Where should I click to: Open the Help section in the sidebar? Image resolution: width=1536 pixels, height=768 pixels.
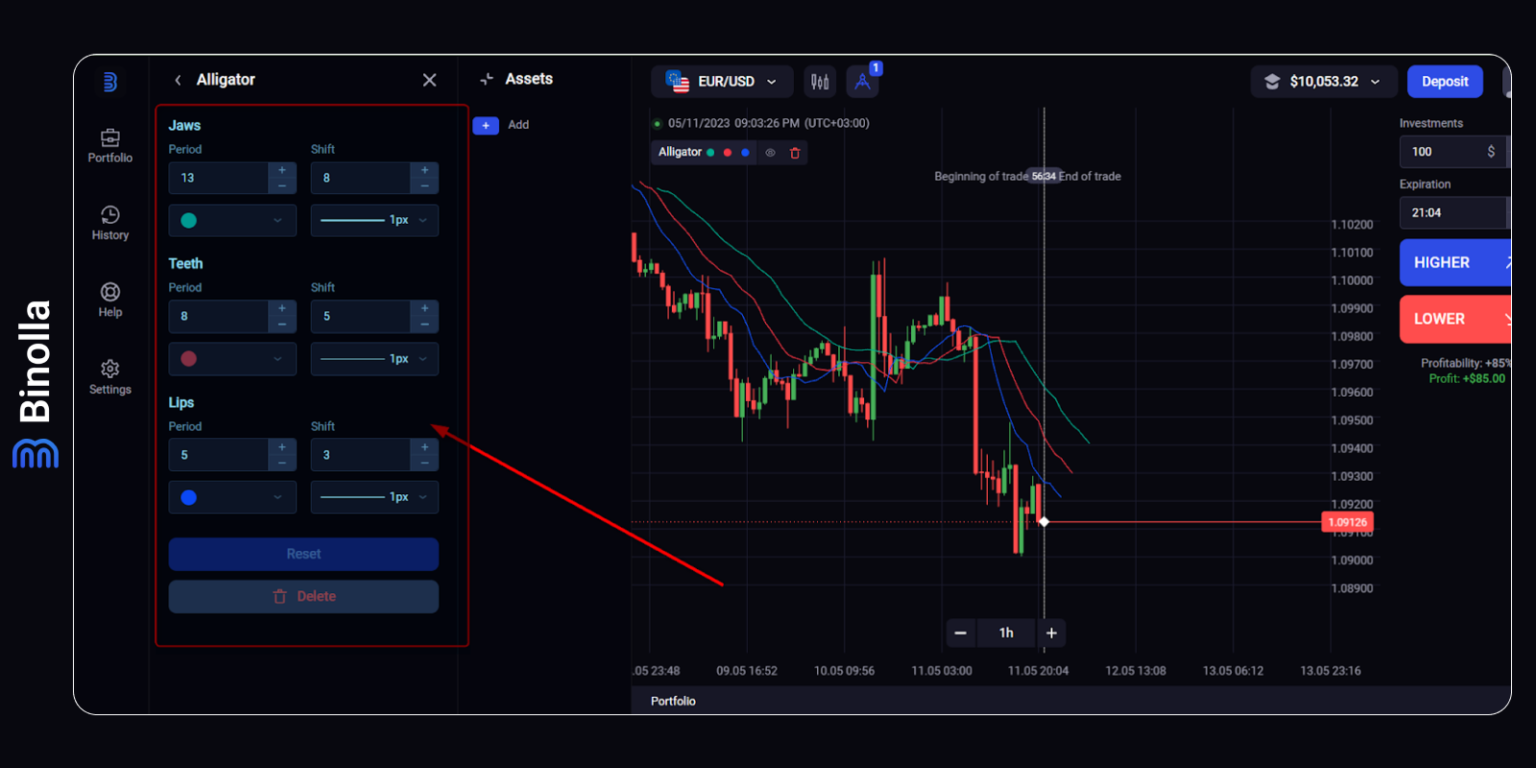pos(110,299)
